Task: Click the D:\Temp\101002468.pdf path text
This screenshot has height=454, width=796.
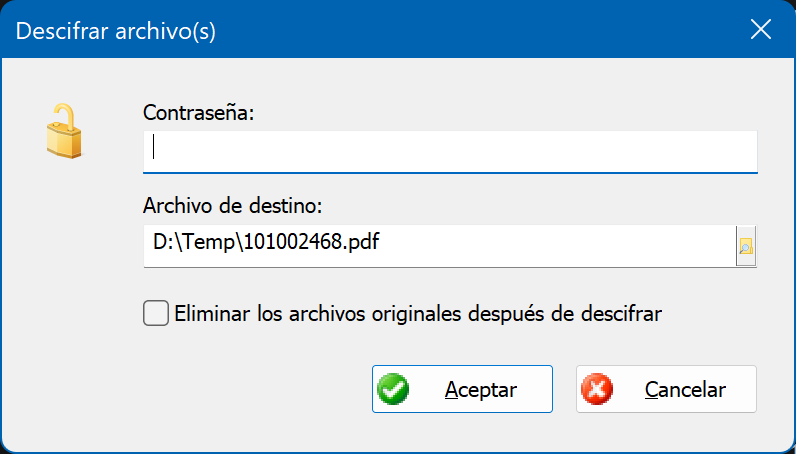Action: 266,242
